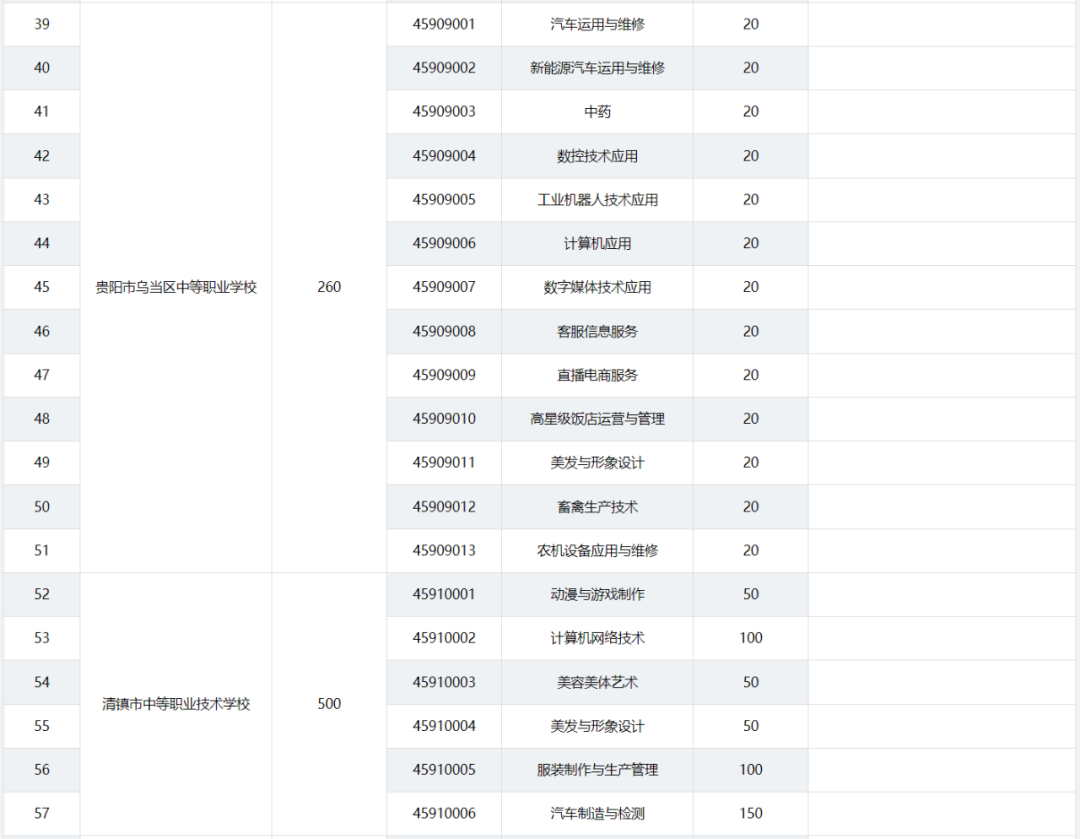Click the 工业机器人技术应用 cell
The width and height of the screenshot is (1080, 839).
tap(597, 200)
